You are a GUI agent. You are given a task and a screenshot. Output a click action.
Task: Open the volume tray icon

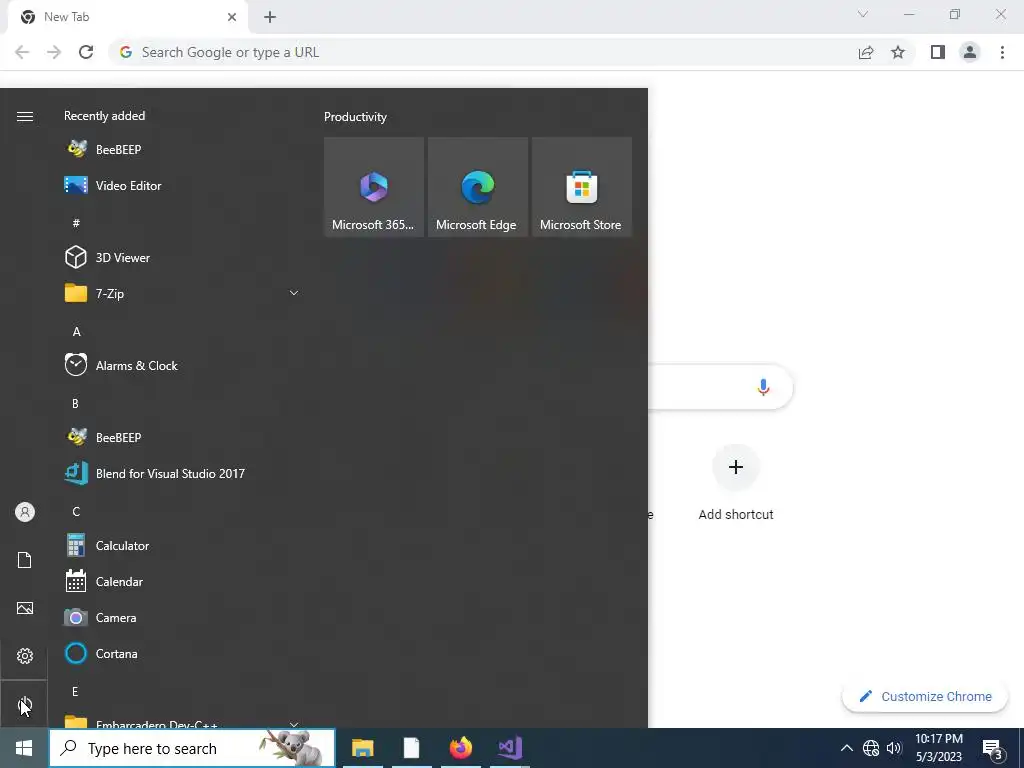894,748
